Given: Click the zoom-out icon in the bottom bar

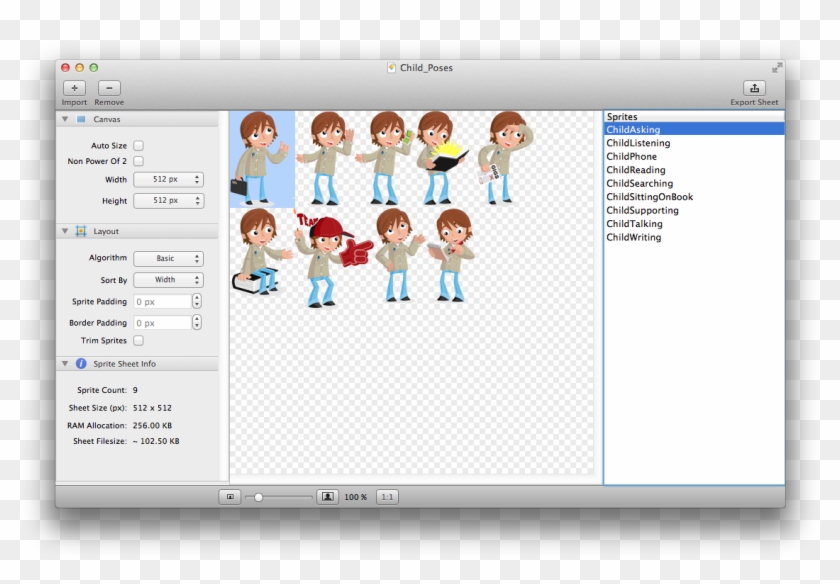Looking at the screenshot, I should 232,495.
